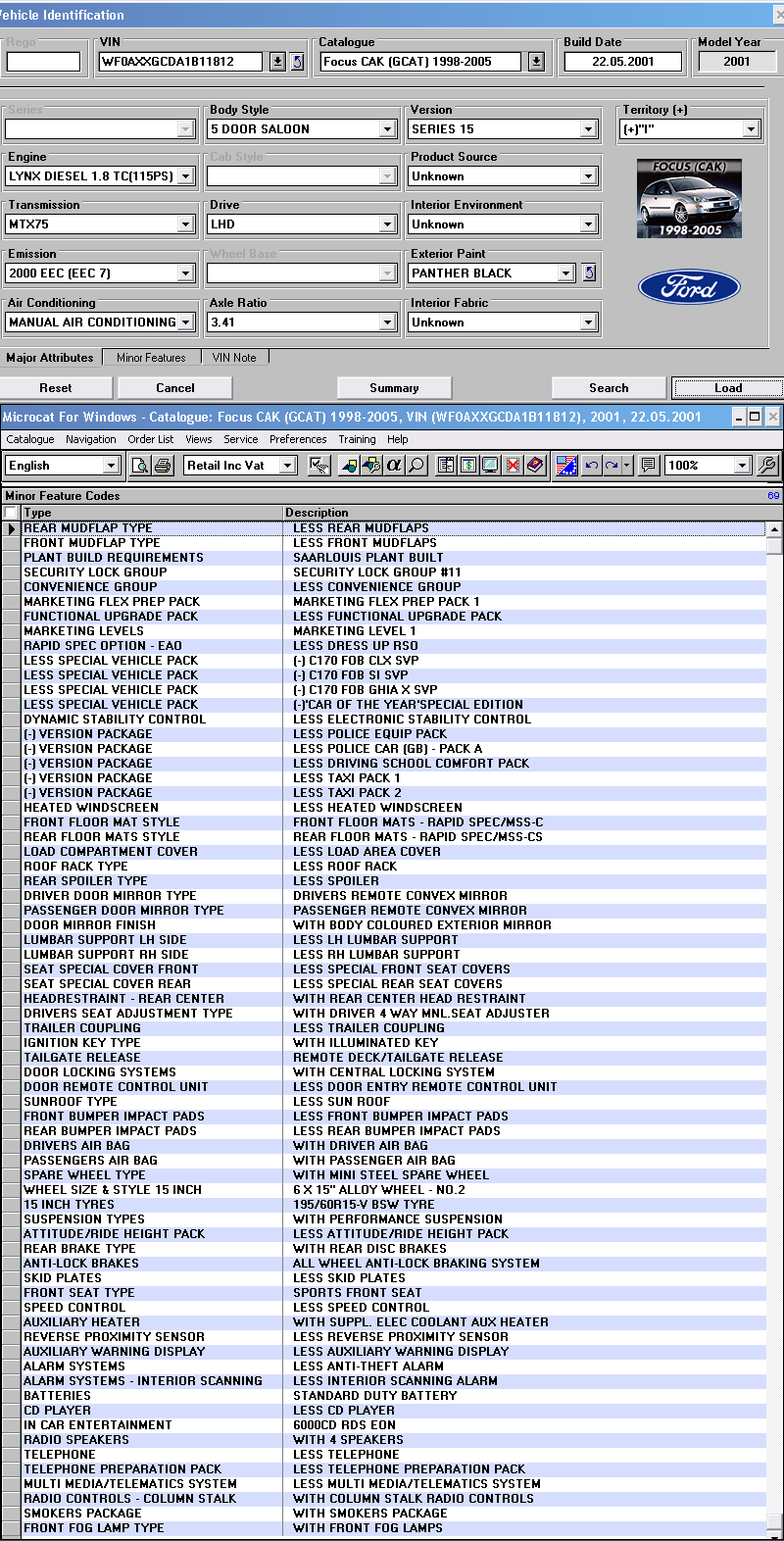Screen dimensions: 784x1541
Task: Click the printer icon in toolbar
Action: tap(163, 466)
